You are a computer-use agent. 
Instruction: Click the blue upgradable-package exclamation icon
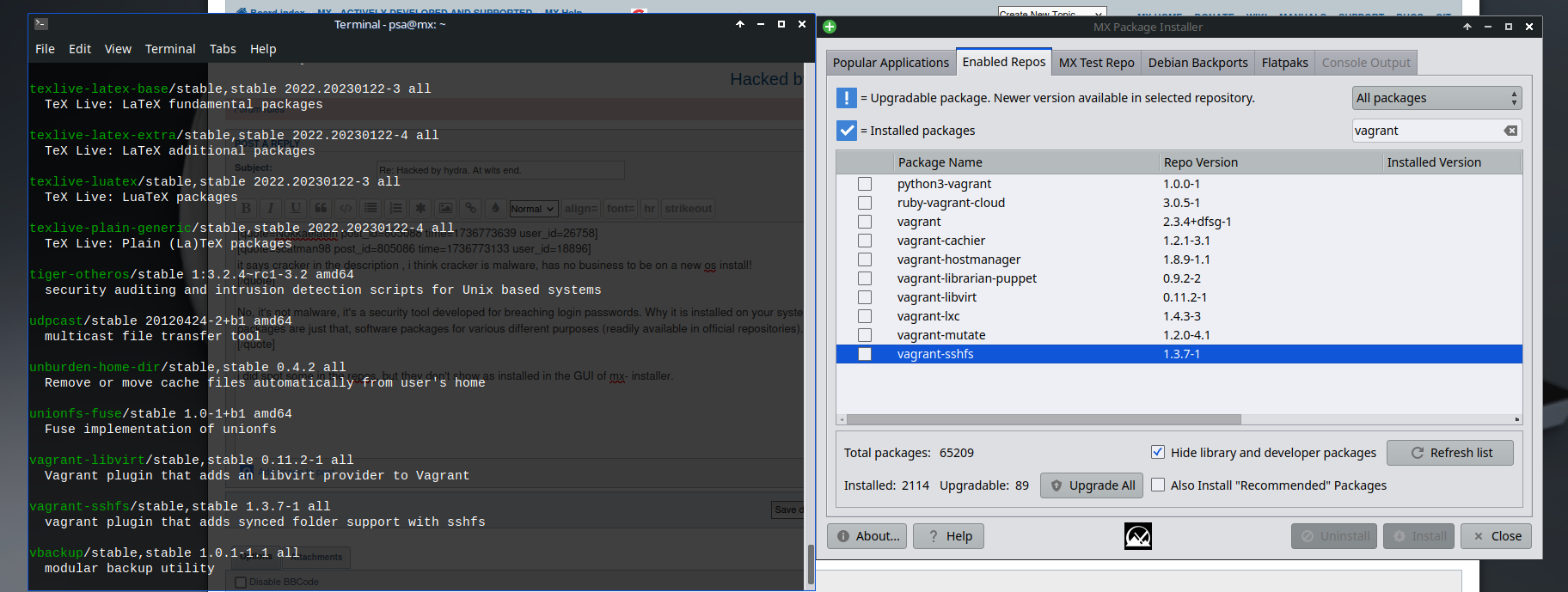[x=847, y=98]
